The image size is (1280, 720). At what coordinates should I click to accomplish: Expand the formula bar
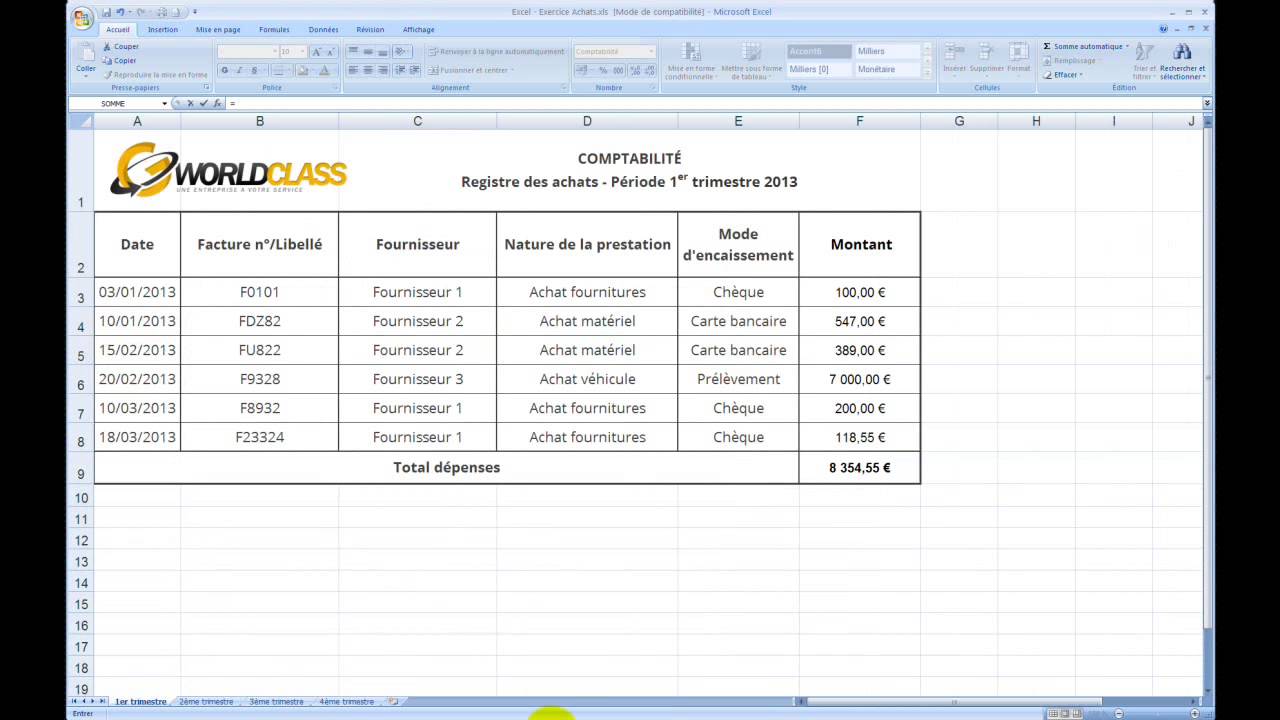pos(1207,103)
